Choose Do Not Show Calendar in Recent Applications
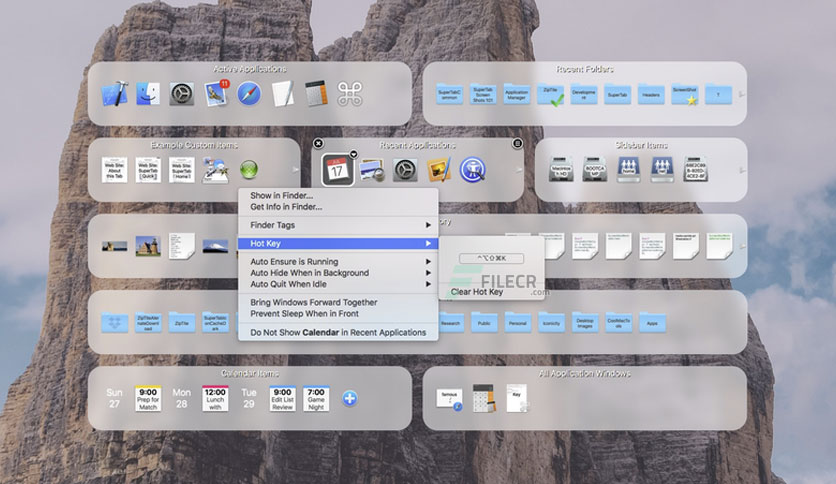Screen dimensions: 836x484 pyautogui.click(x=338, y=332)
